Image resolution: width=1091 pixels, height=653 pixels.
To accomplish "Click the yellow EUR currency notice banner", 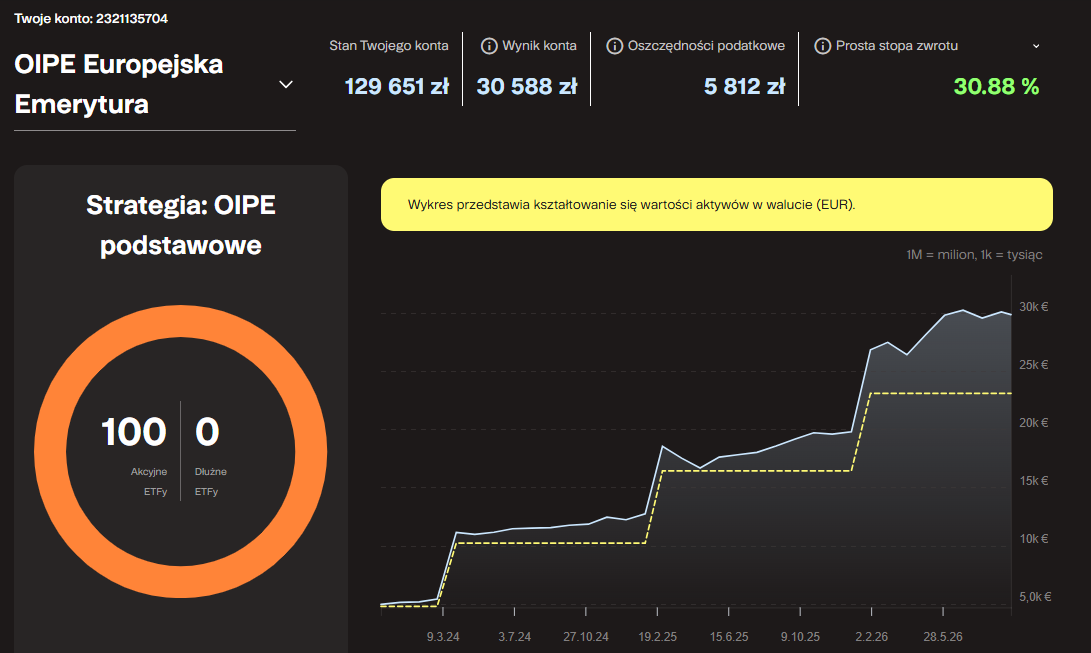I will [717, 204].
